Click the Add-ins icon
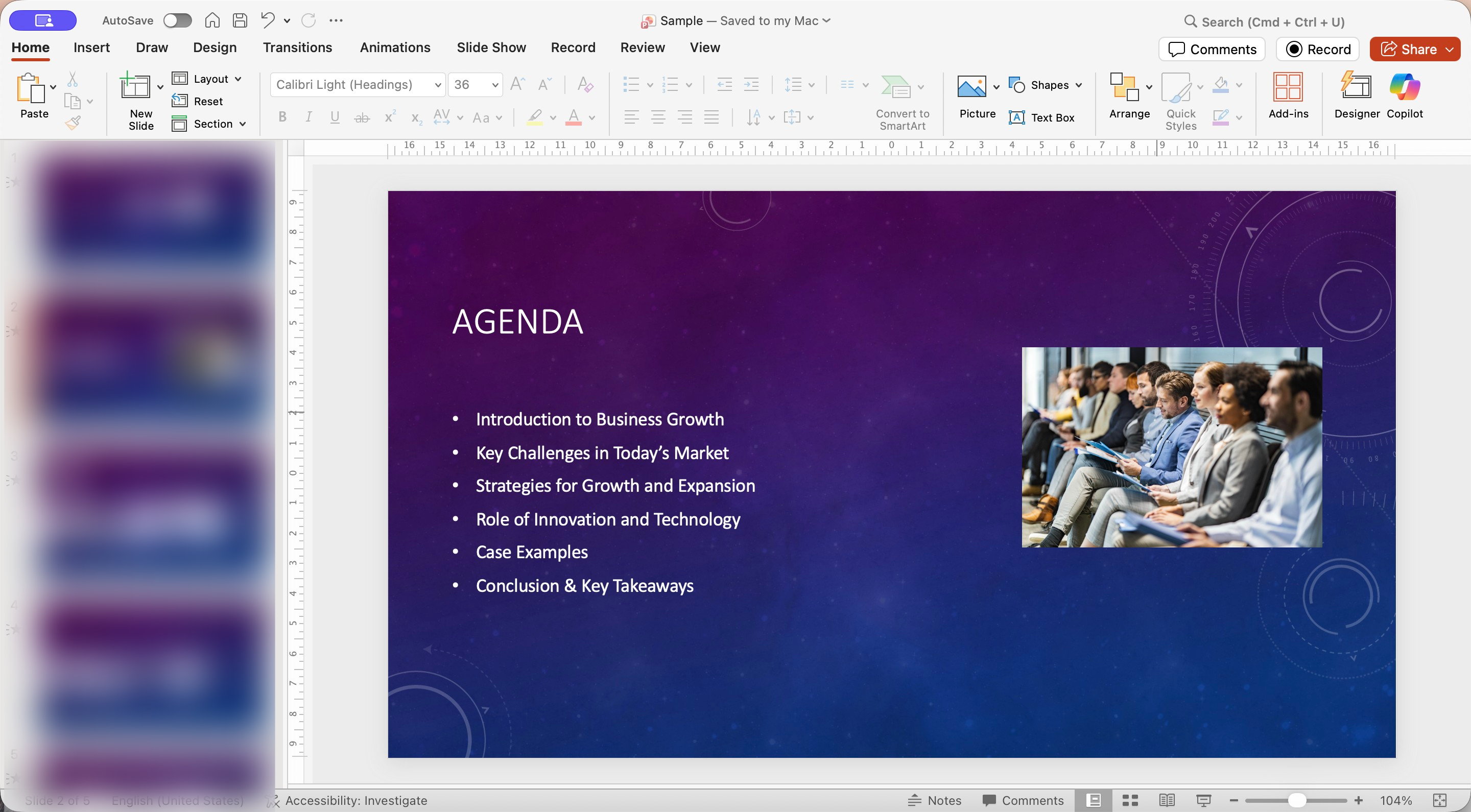Image resolution: width=1471 pixels, height=812 pixels. coord(1288,88)
